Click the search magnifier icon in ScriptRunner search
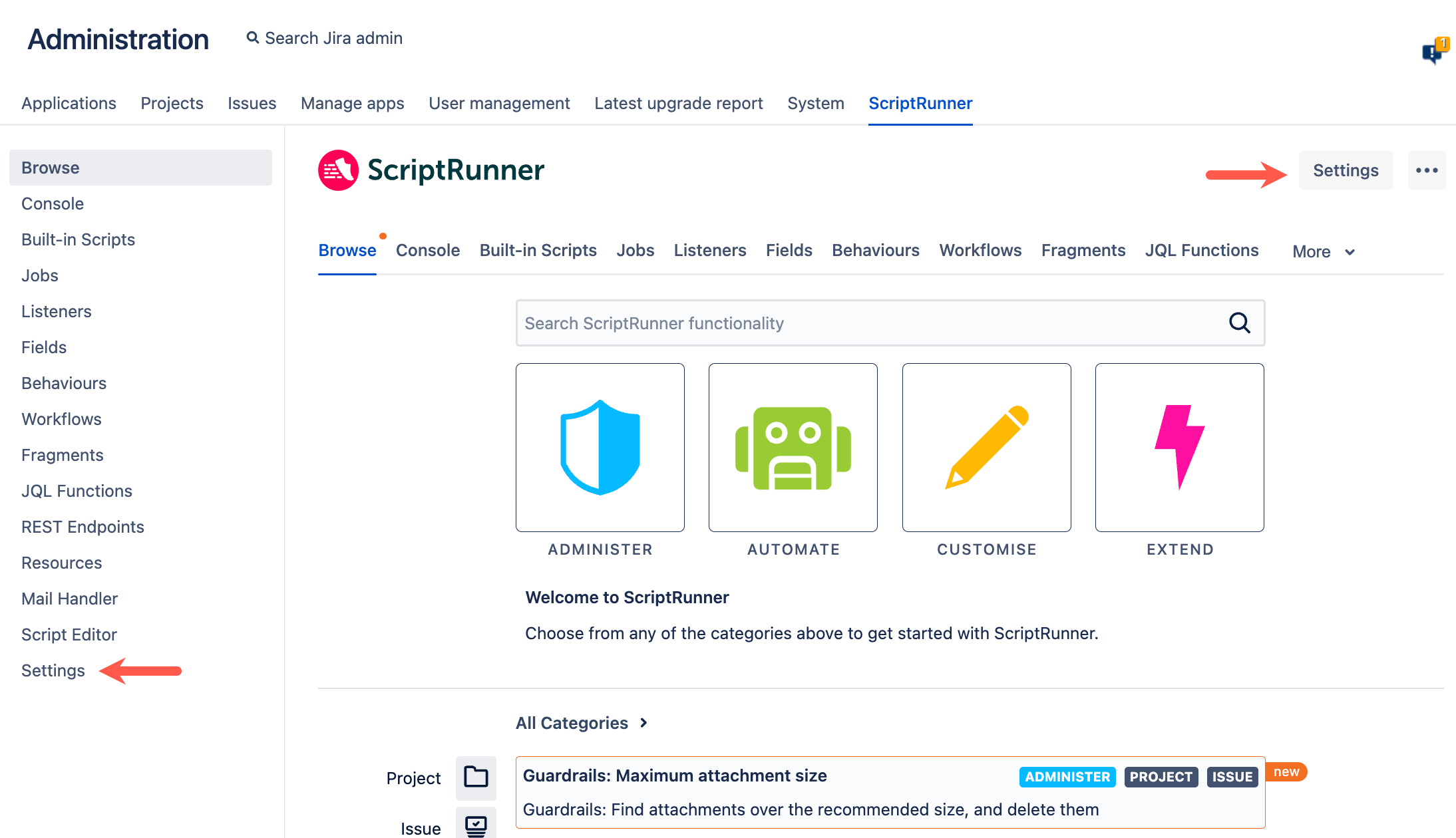 [x=1239, y=323]
